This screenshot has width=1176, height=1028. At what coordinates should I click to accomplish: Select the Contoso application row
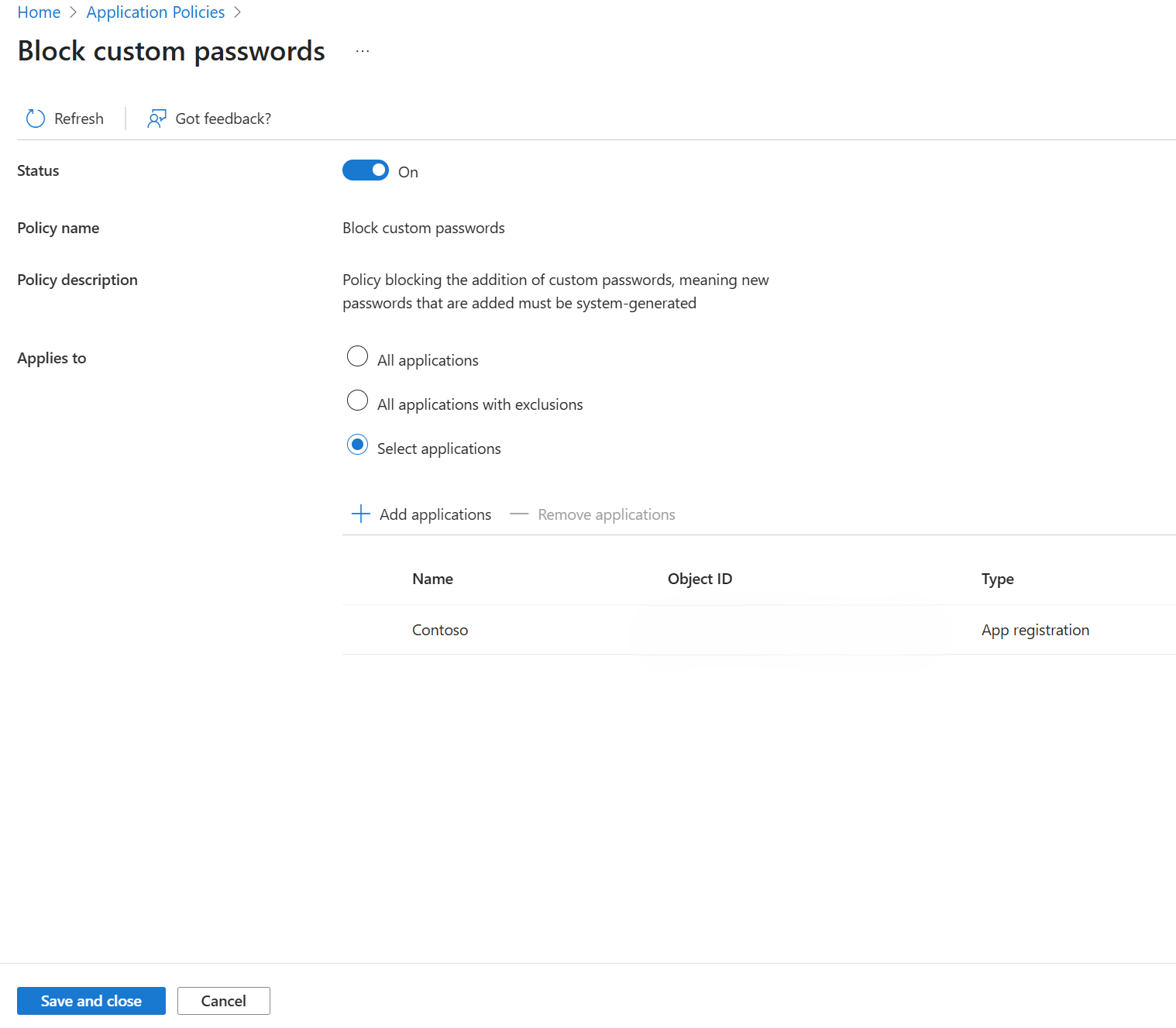point(440,630)
